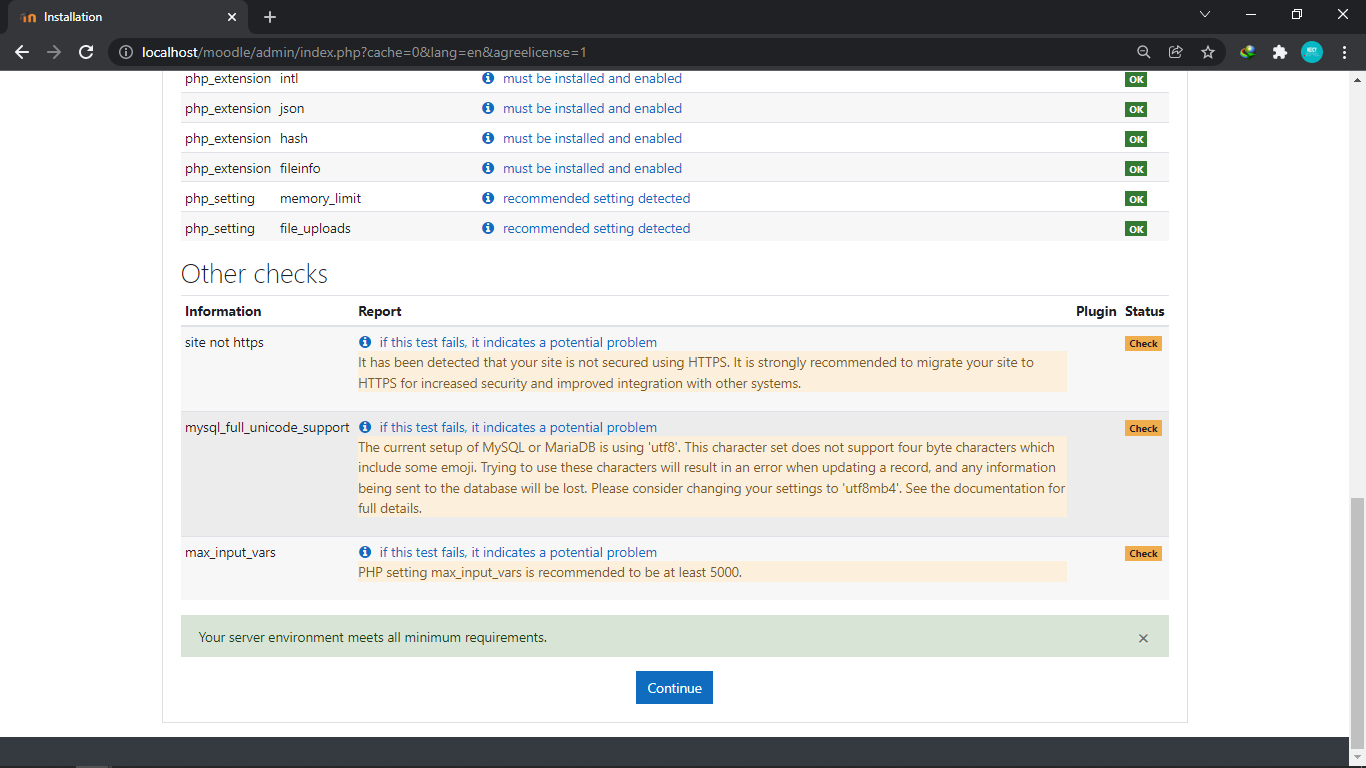This screenshot has height=768, width=1366.
Task: Open the tab search dropdown arrow
Action: click(x=1205, y=14)
